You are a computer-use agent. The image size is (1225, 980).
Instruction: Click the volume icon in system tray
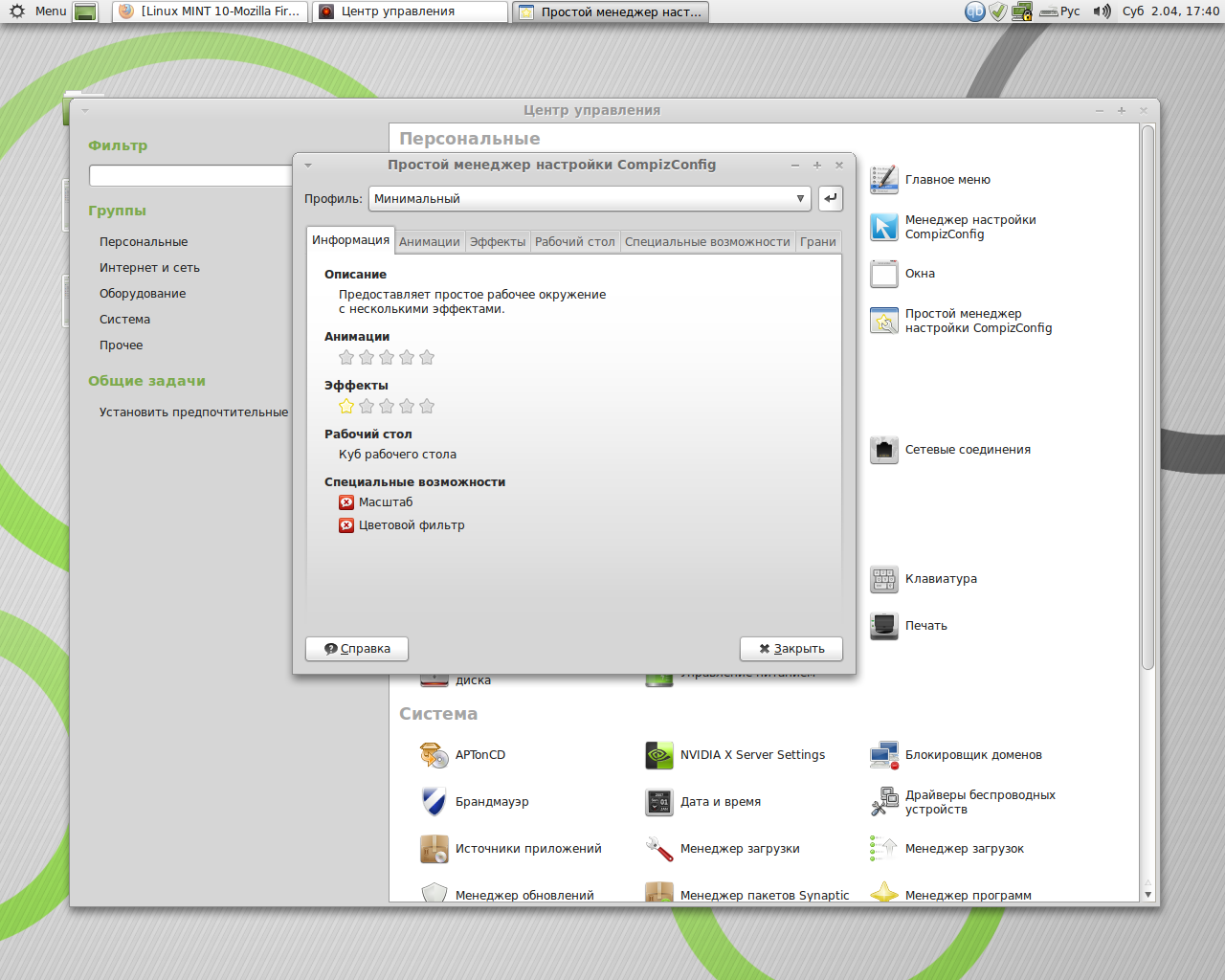click(x=1102, y=11)
